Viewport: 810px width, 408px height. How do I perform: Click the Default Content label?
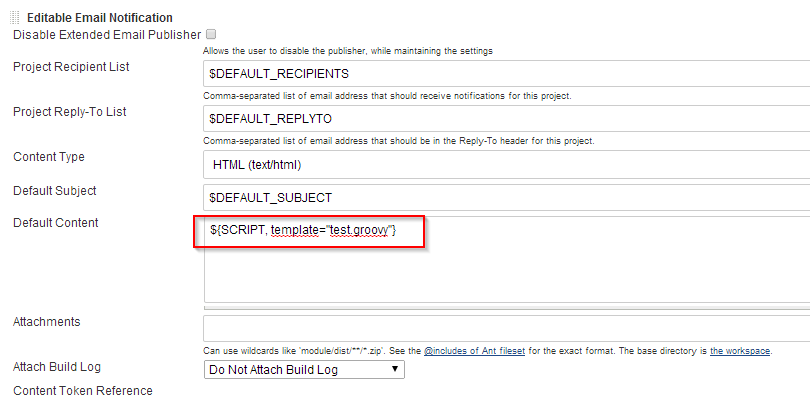(x=55, y=223)
